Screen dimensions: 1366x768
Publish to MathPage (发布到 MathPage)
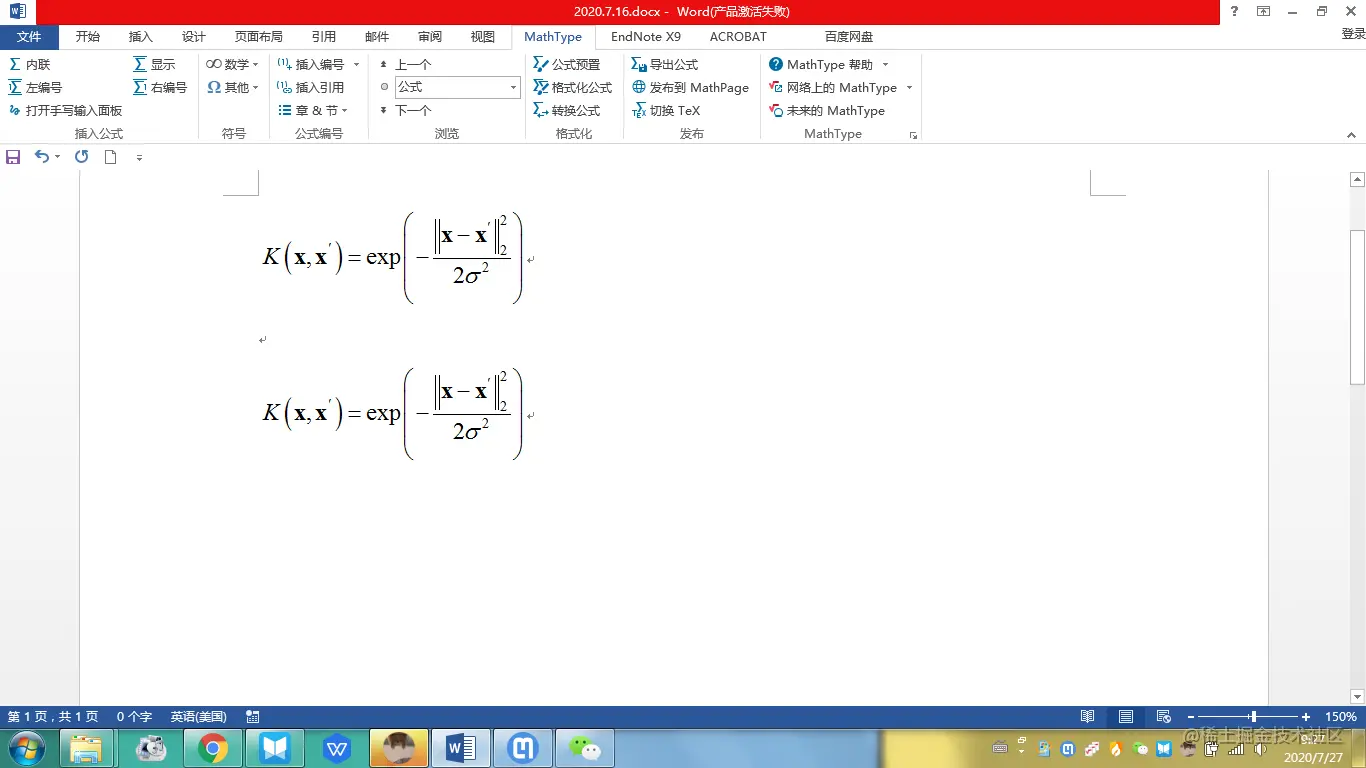coord(690,88)
